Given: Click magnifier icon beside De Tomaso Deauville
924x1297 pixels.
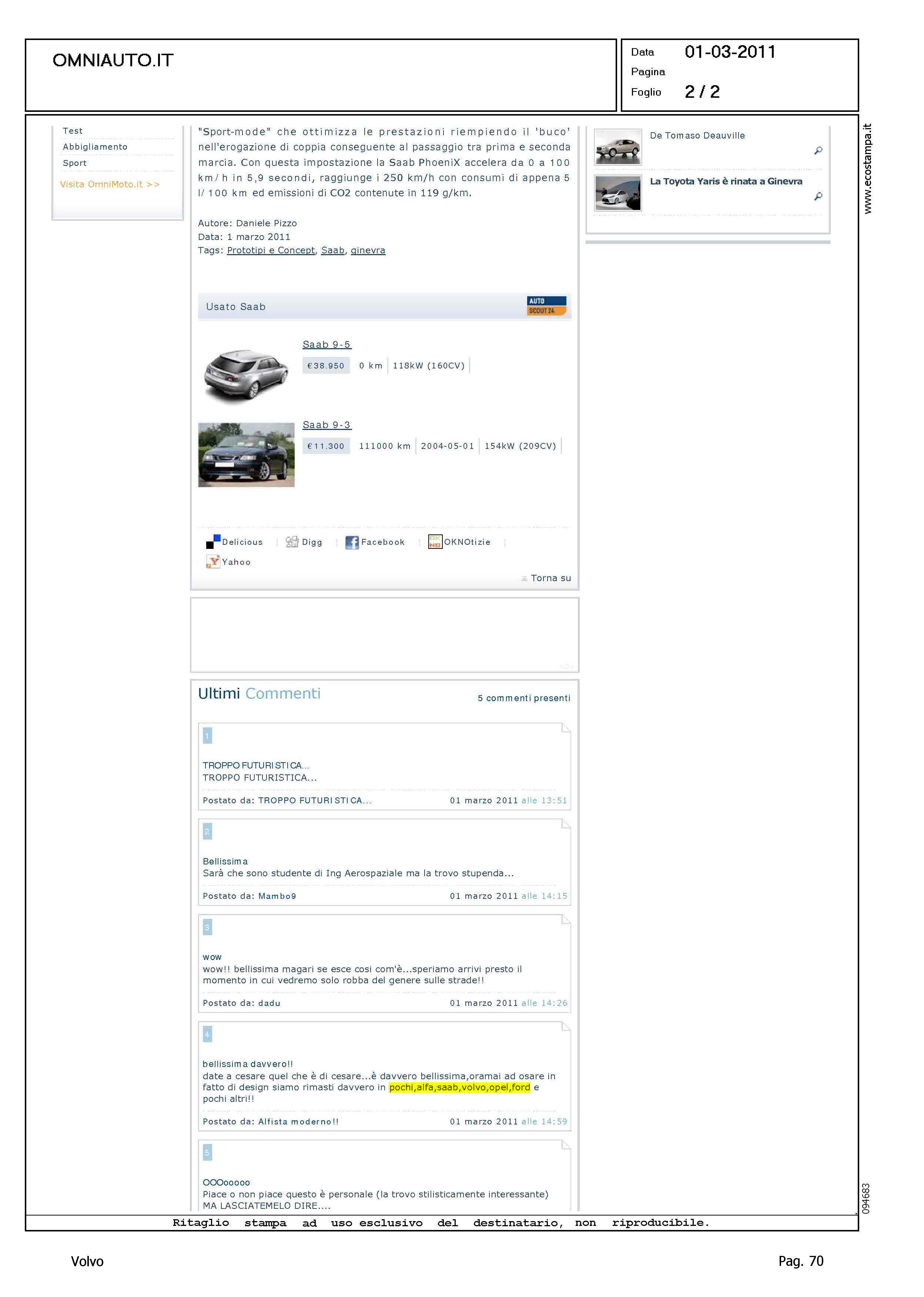Looking at the screenshot, I should pyautogui.click(x=818, y=151).
